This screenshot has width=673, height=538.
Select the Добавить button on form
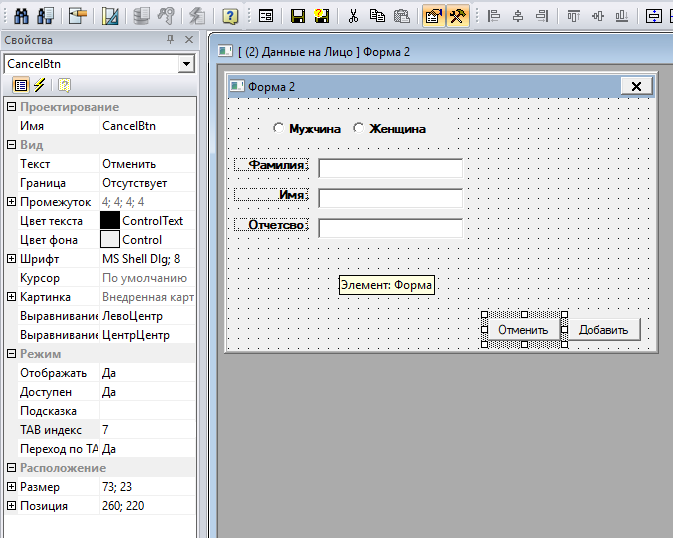tap(603, 330)
